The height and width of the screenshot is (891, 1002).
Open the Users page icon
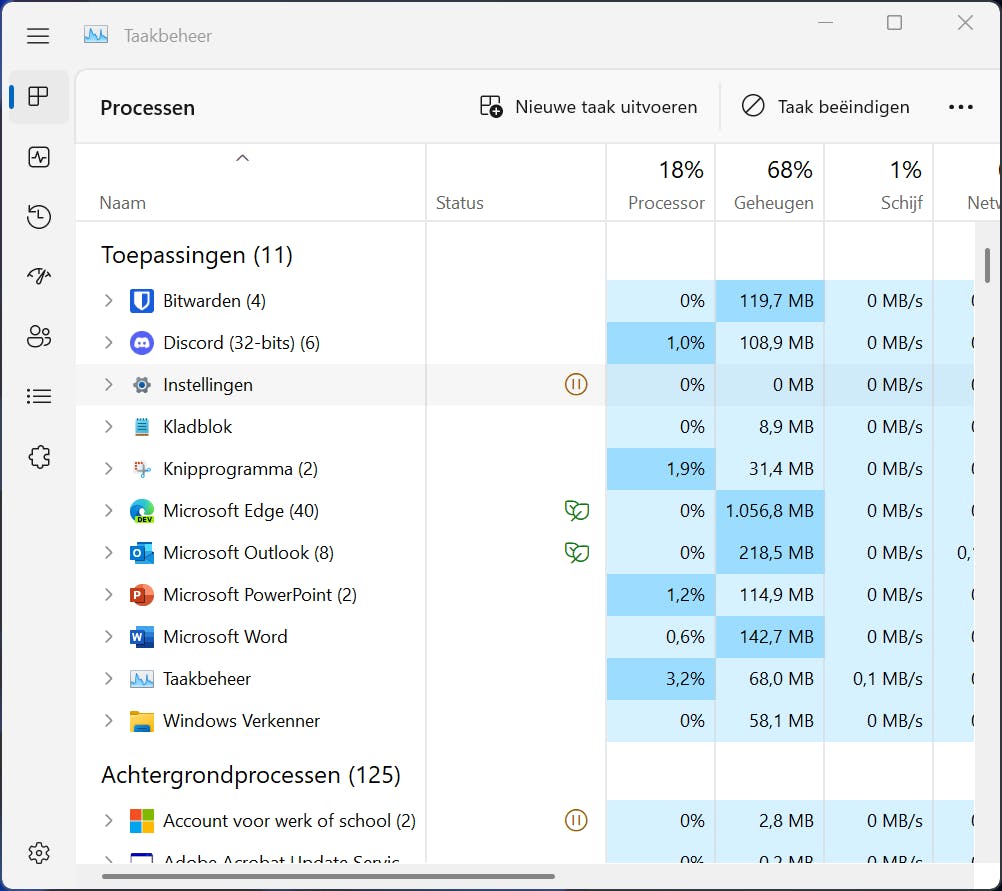click(39, 337)
